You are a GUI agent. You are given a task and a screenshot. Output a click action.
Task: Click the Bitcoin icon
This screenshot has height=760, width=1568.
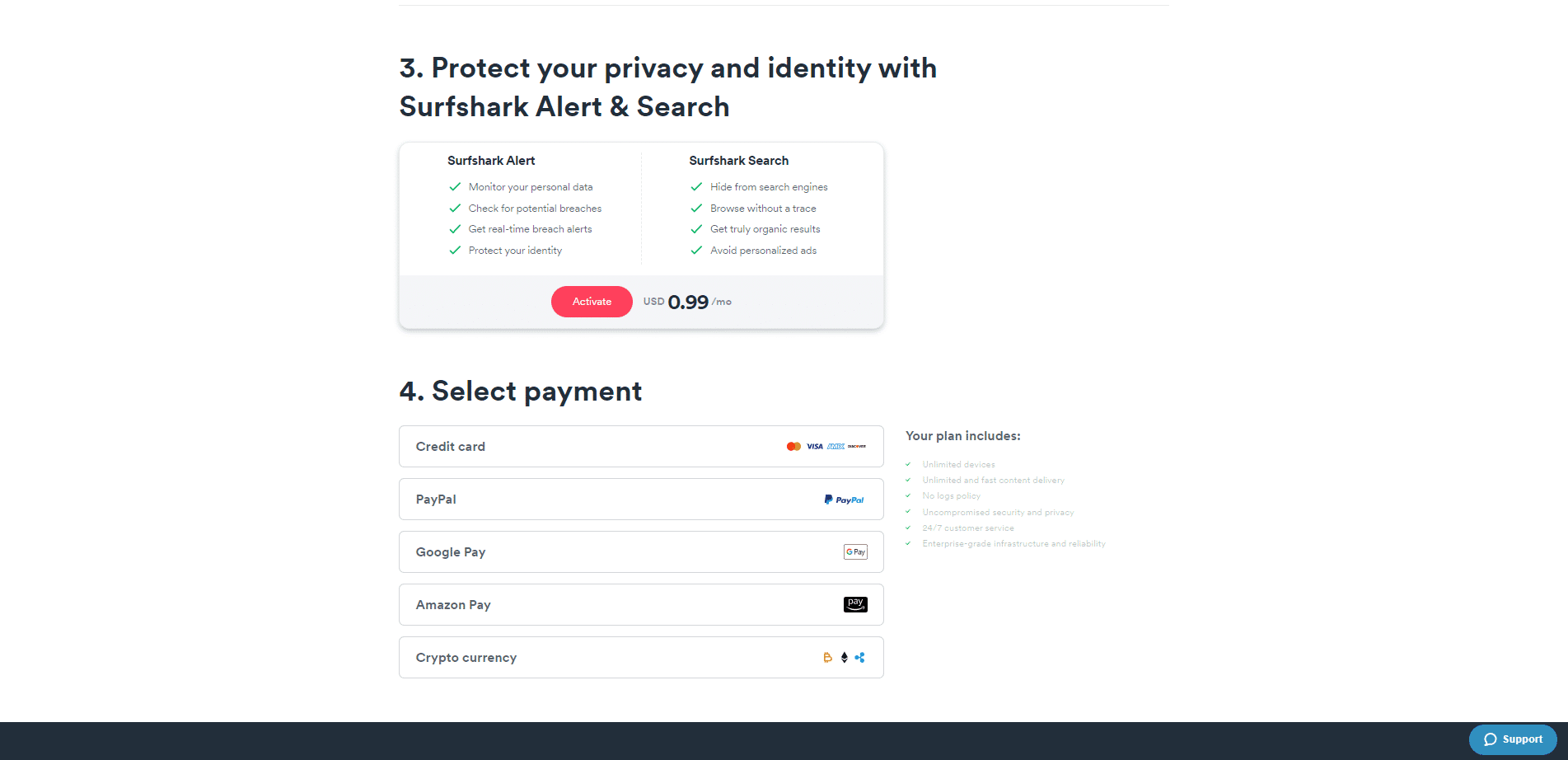click(828, 658)
